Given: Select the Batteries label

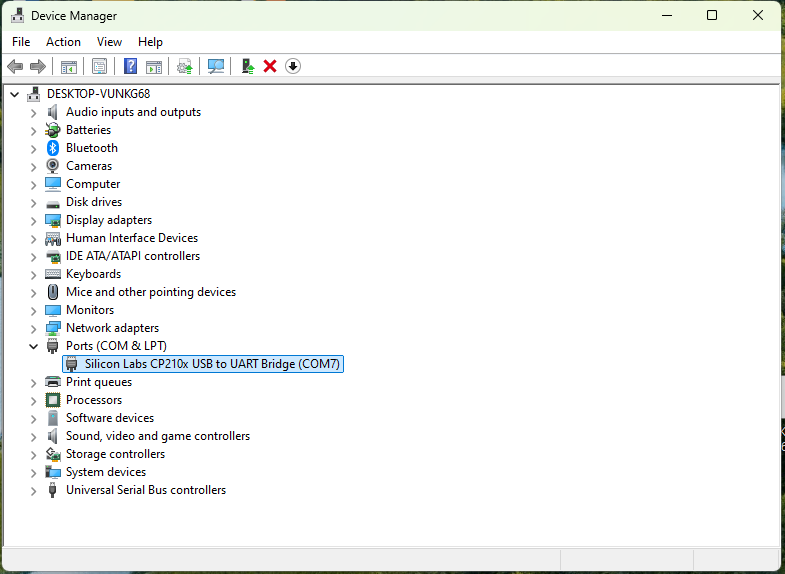Looking at the screenshot, I should [89, 130].
